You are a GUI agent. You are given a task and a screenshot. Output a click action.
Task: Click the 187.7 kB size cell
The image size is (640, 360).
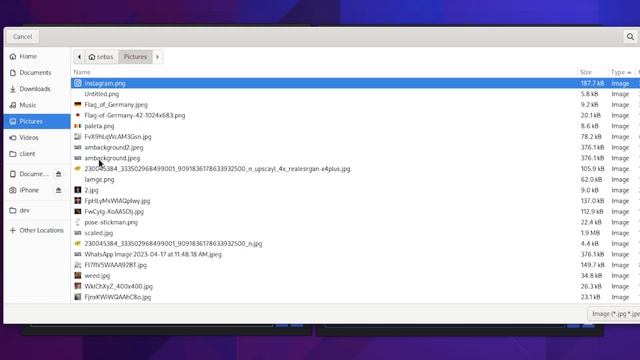(x=592, y=83)
